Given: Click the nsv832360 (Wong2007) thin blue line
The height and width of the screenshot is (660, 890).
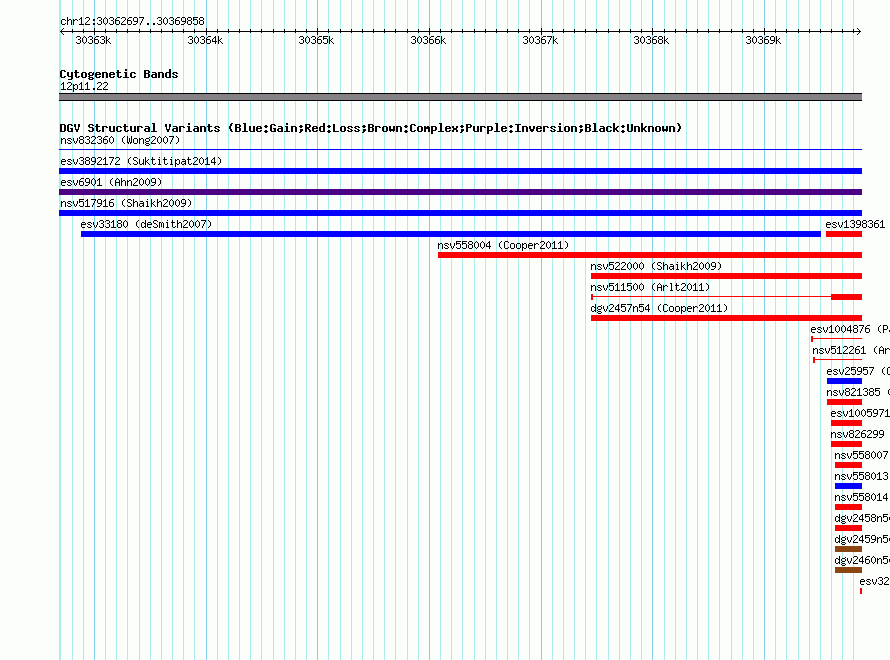Looking at the screenshot, I should (460, 150).
